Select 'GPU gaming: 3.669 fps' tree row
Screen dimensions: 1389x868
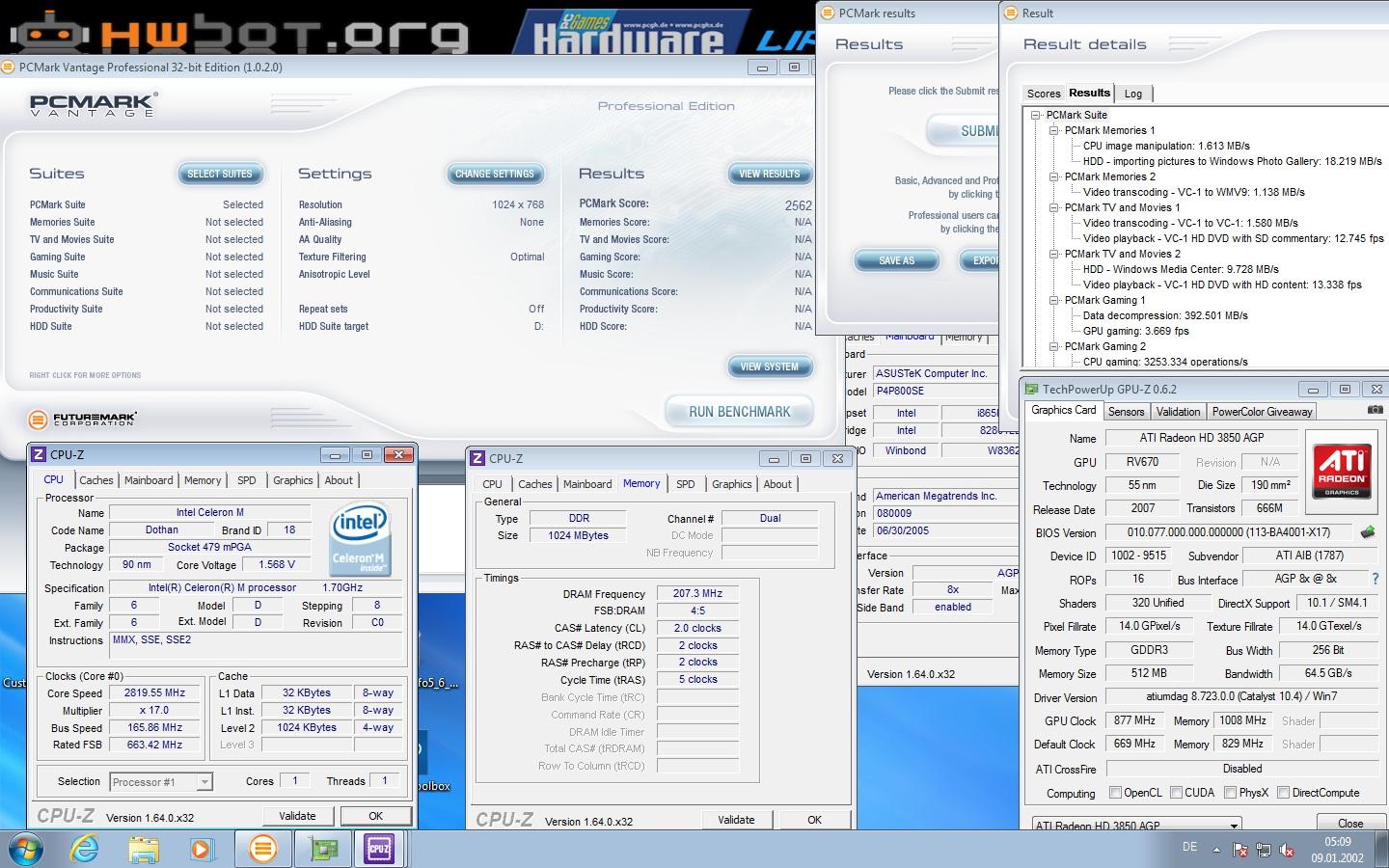[1135, 331]
